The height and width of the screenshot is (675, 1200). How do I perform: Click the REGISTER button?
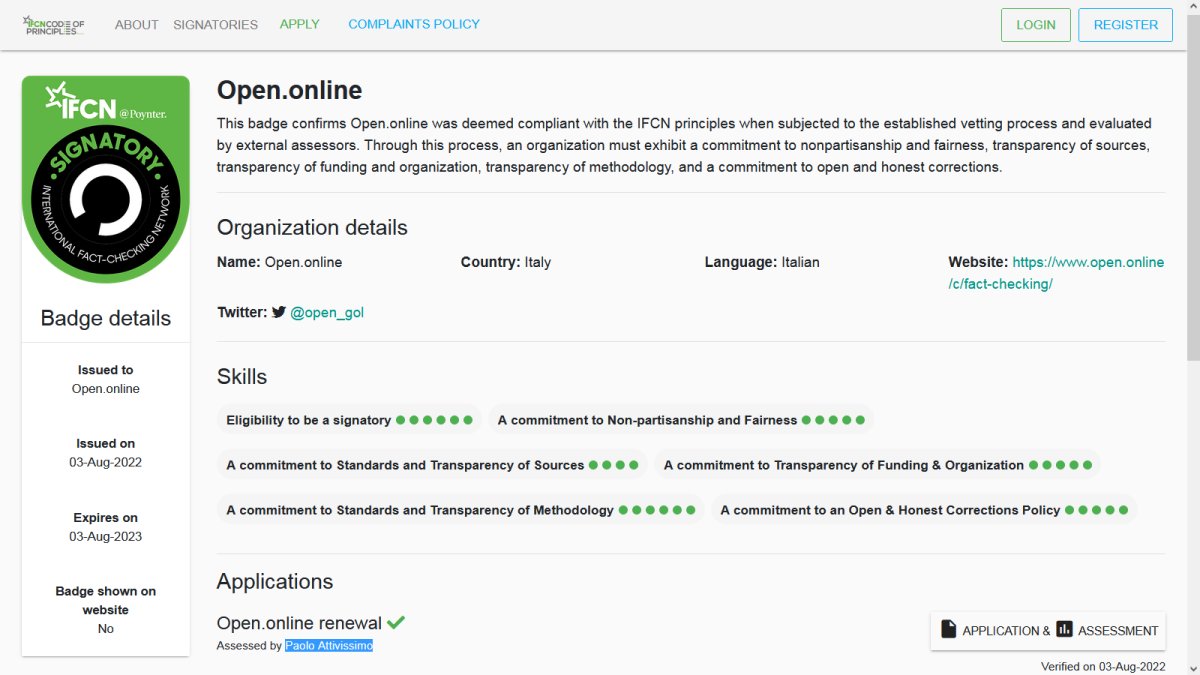click(1126, 25)
